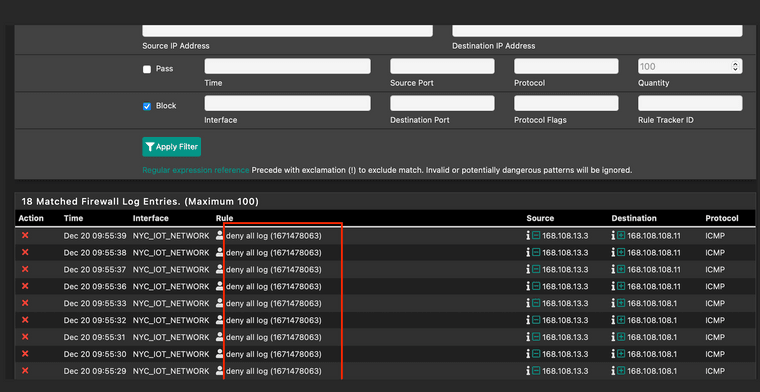The image size is (760, 392).
Task: Enable the Pass checkbox
Action: click(x=147, y=69)
